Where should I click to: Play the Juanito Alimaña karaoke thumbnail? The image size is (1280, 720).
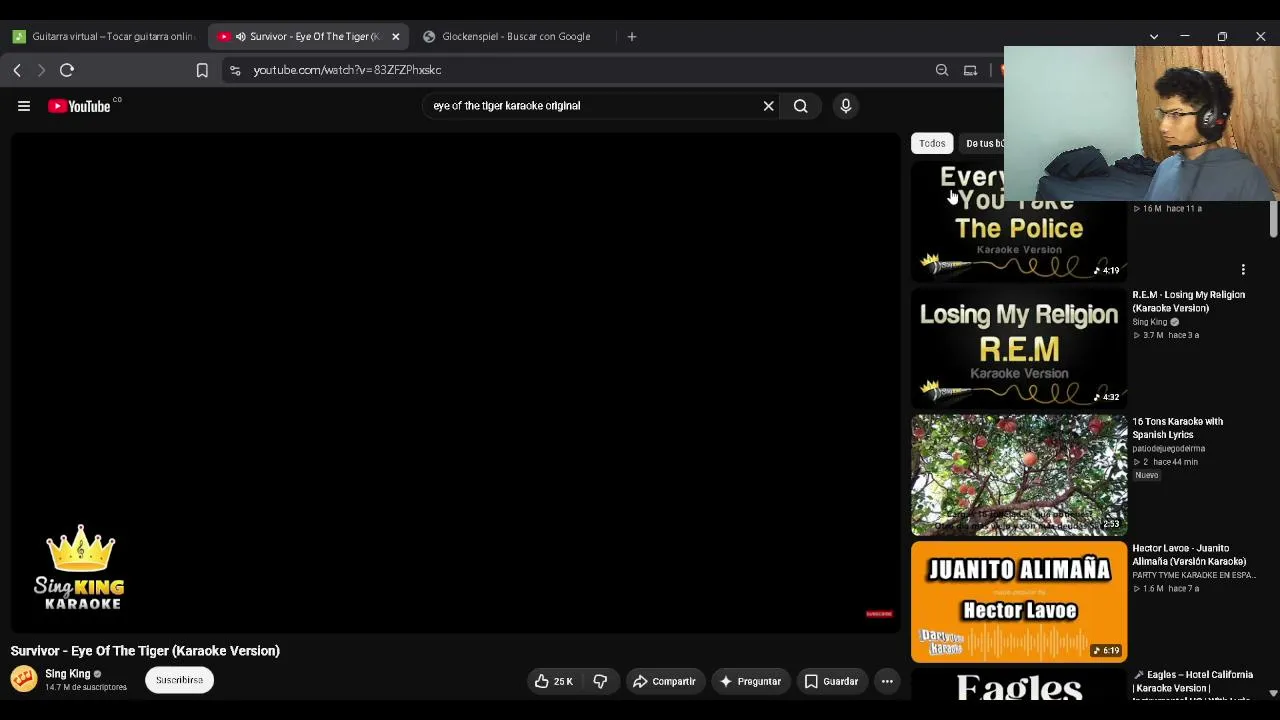click(x=1019, y=602)
